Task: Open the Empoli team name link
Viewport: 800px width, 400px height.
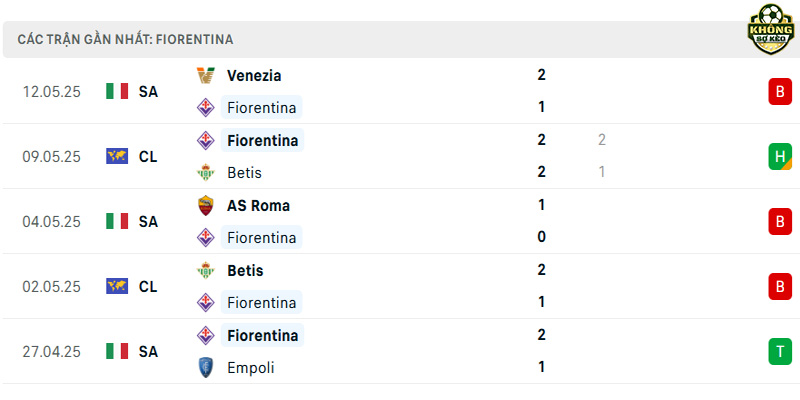Action: (251, 368)
